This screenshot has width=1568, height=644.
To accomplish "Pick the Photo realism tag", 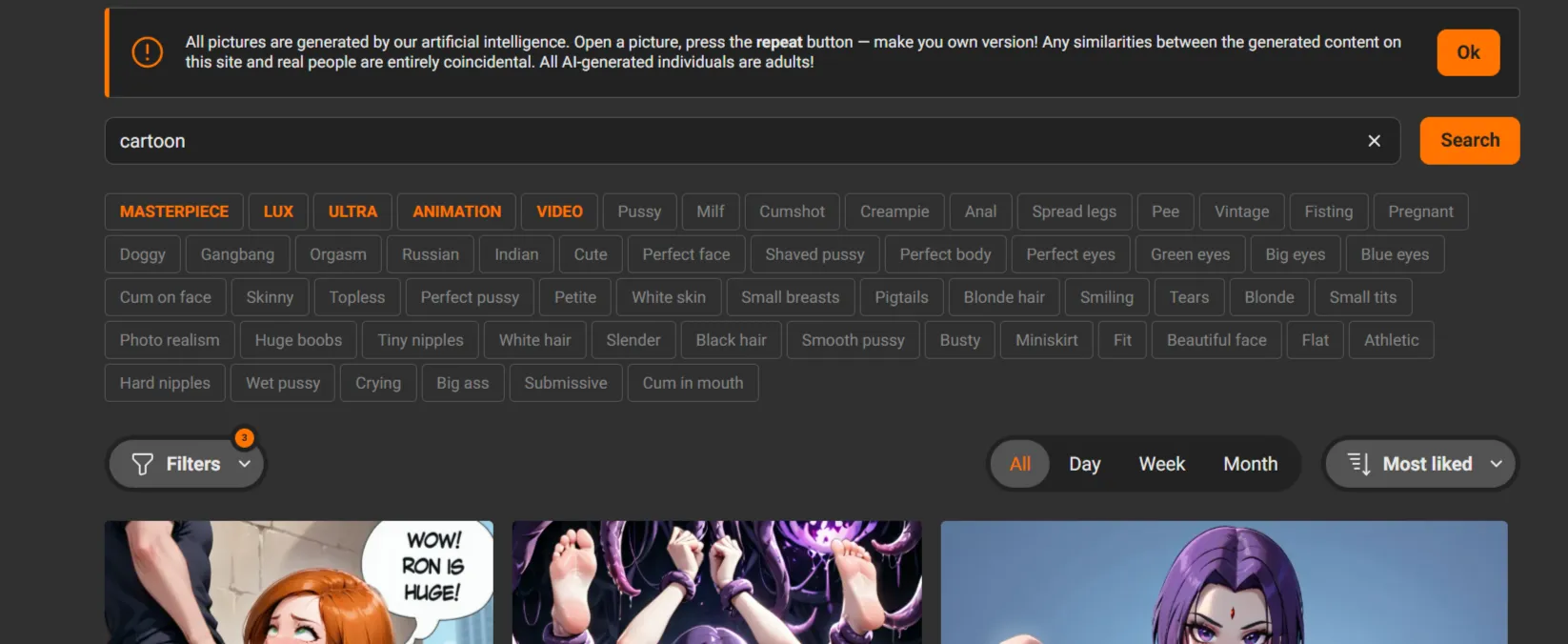I will pyautogui.click(x=170, y=340).
